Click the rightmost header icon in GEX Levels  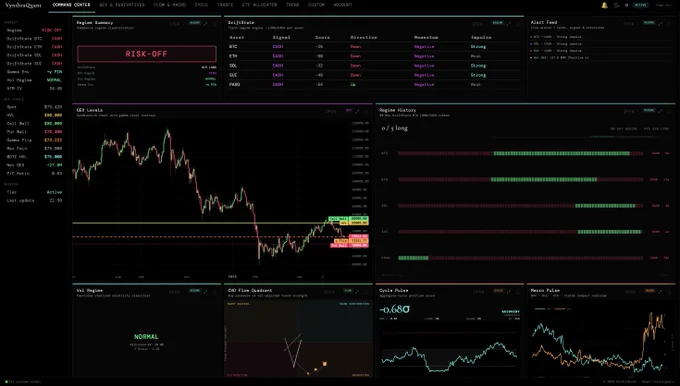pyautogui.click(x=366, y=111)
